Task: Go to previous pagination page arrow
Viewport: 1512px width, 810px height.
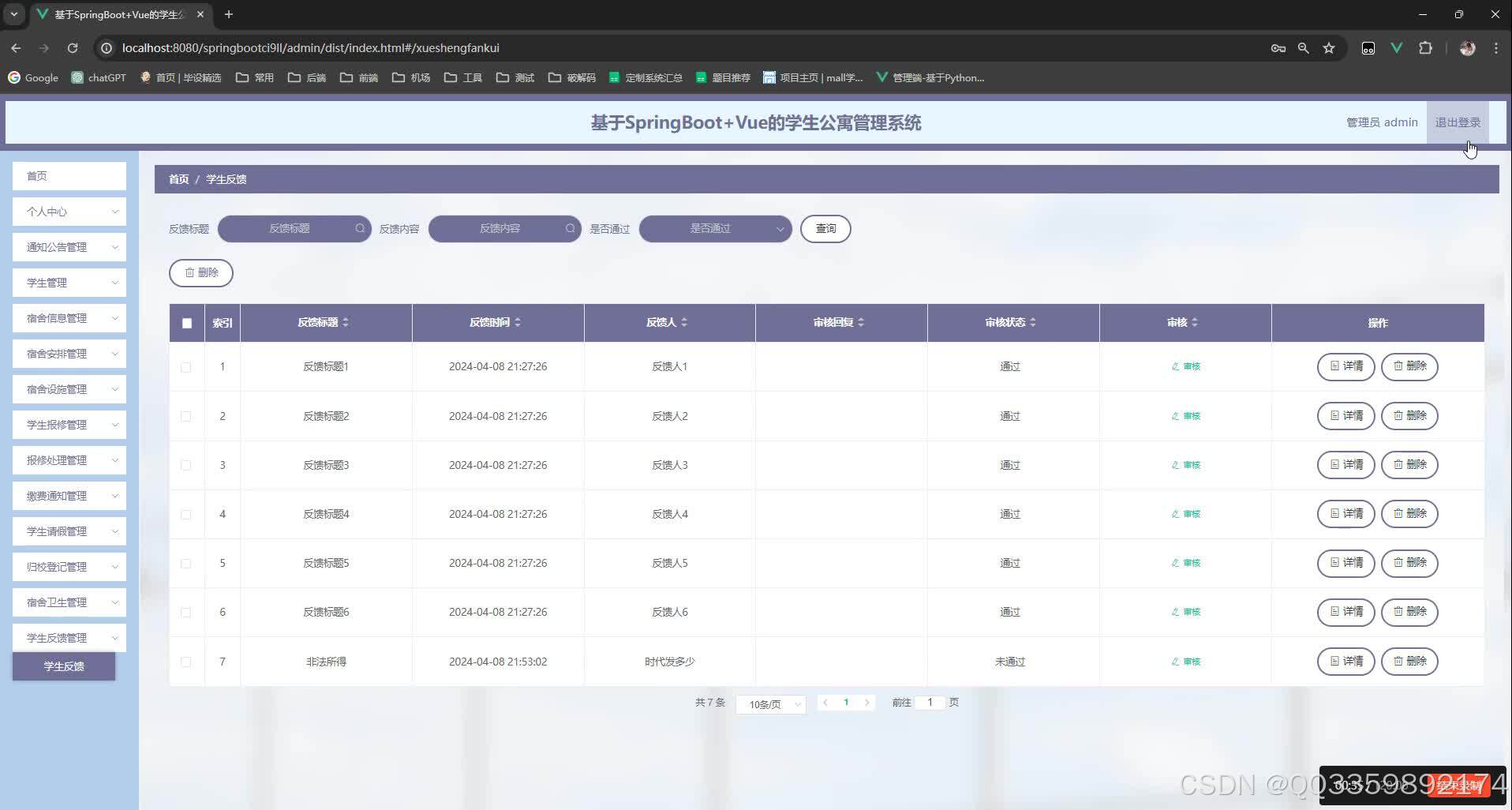Action: [825, 702]
